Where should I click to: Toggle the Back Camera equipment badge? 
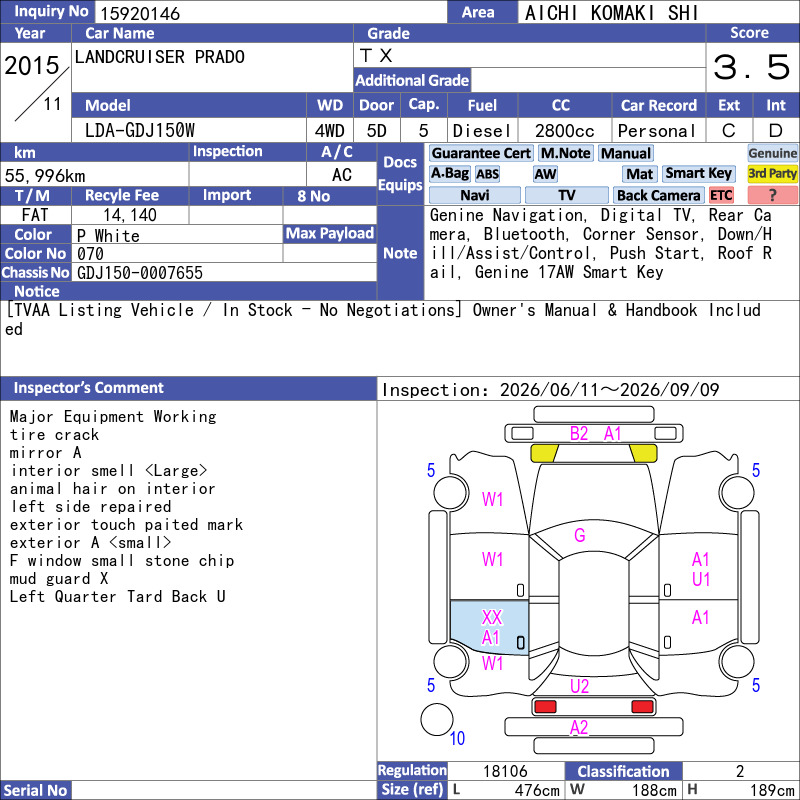click(659, 195)
